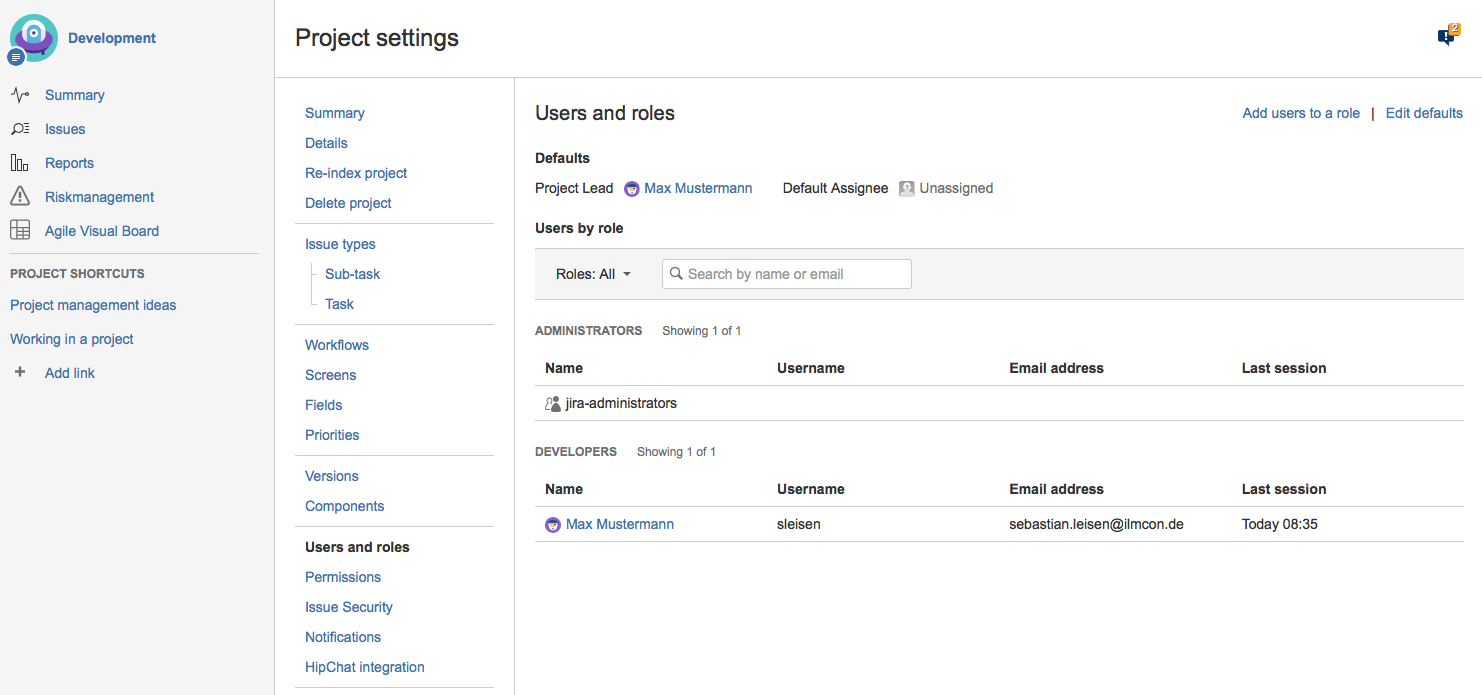Screen dimensions: 1482x695
Task: Click the Summary activity icon
Action: click(20, 94)
